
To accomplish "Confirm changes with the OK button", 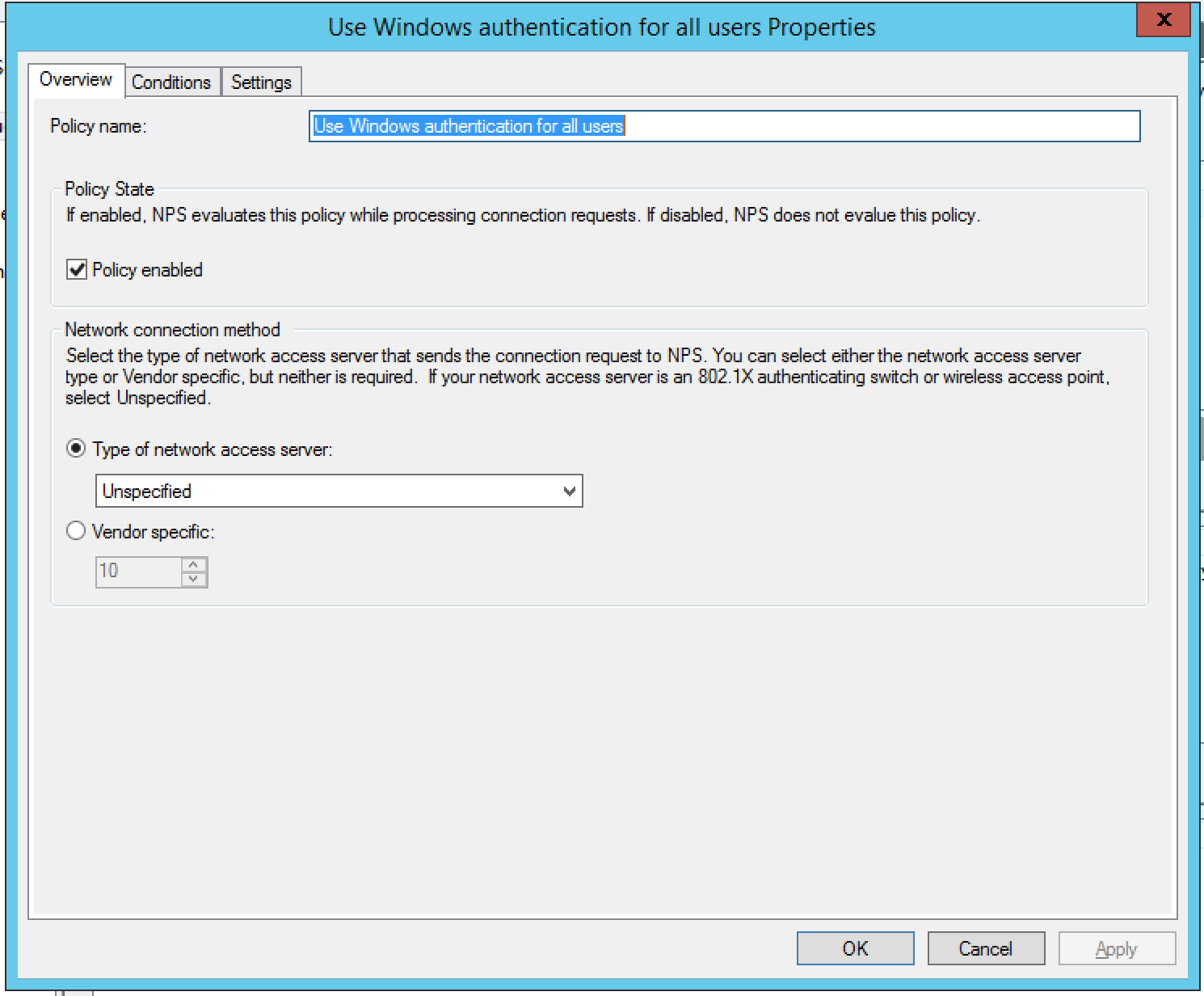I will pyautogui.click(x=855, y=948).
